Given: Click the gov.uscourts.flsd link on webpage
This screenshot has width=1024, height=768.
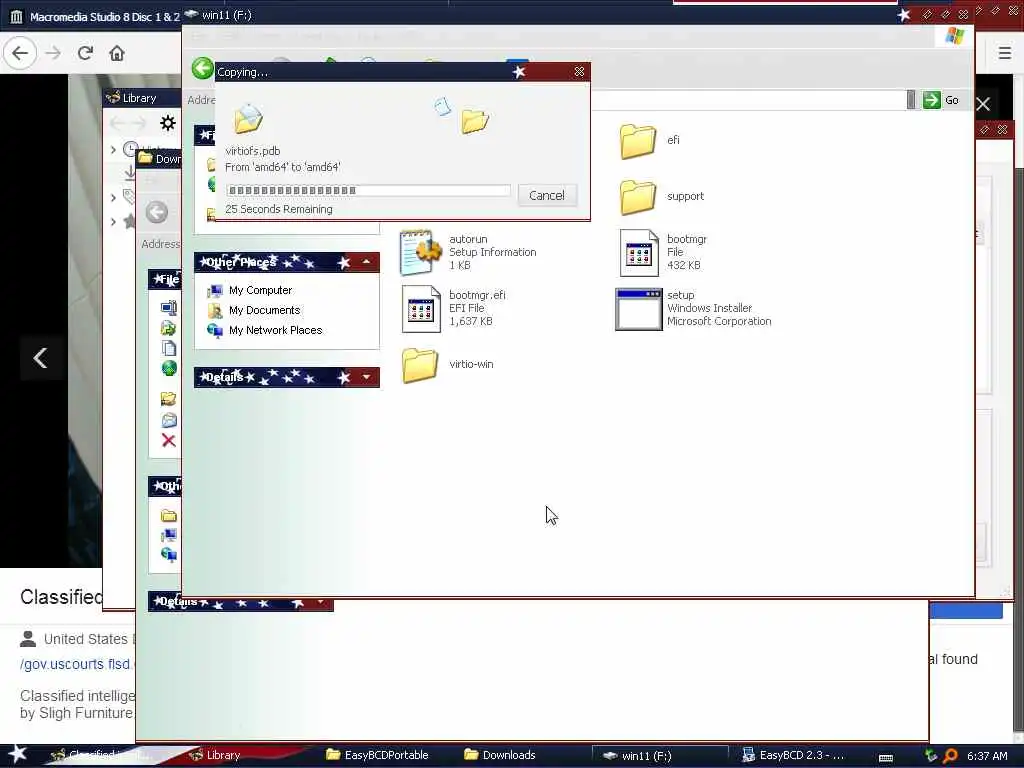Looking at the screenshot, I should pyautogui.click(x=76, y=664).
